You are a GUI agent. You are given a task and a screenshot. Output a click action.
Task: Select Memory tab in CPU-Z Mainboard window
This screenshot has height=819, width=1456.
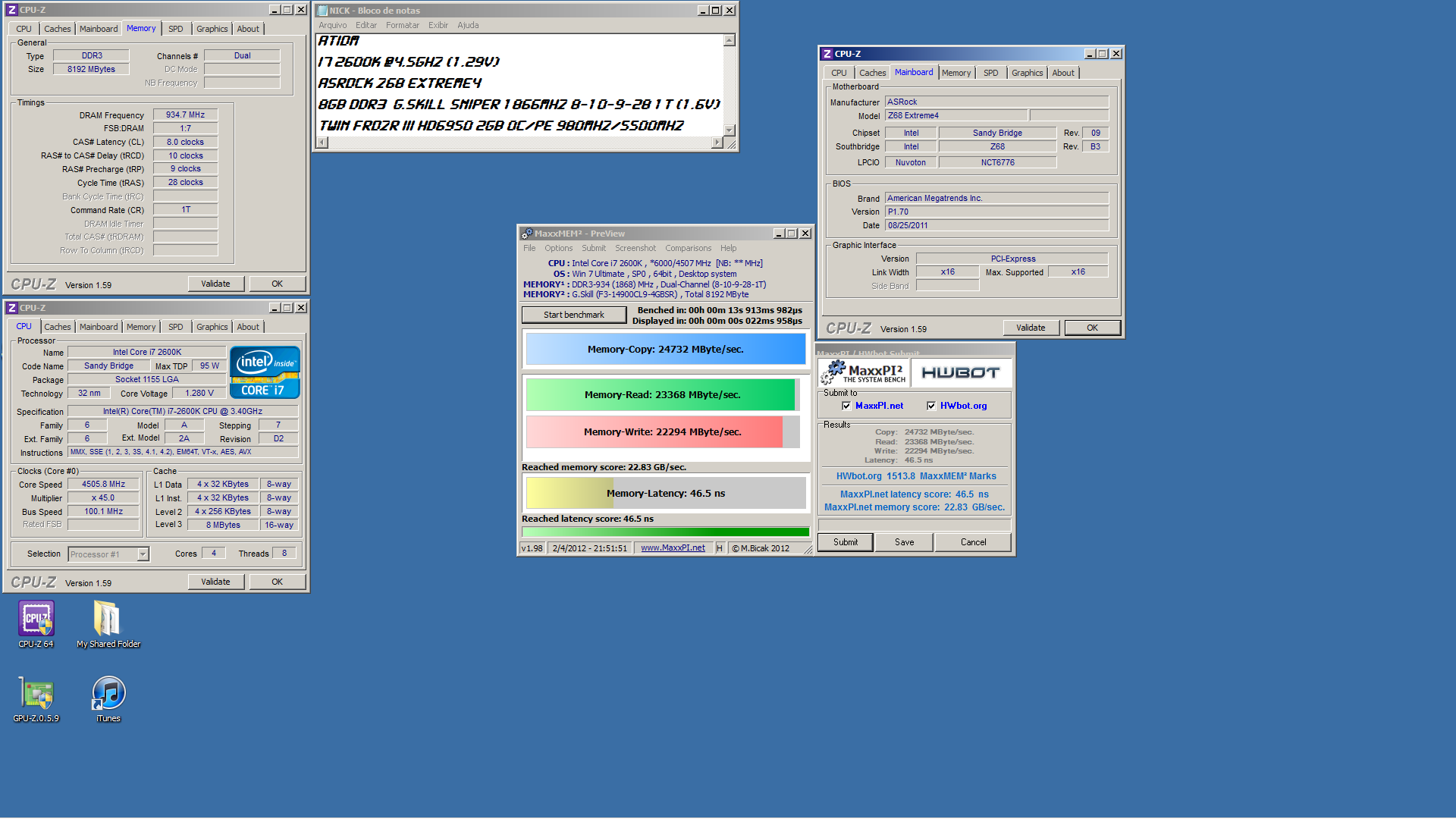click(x=955, y=73)
